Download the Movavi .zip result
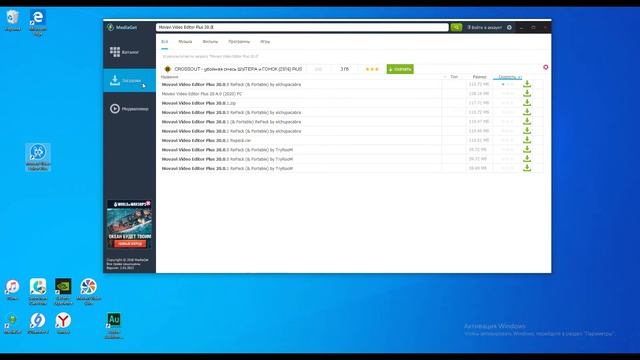Viewport: 640px width, 360px height. (527, 103)
